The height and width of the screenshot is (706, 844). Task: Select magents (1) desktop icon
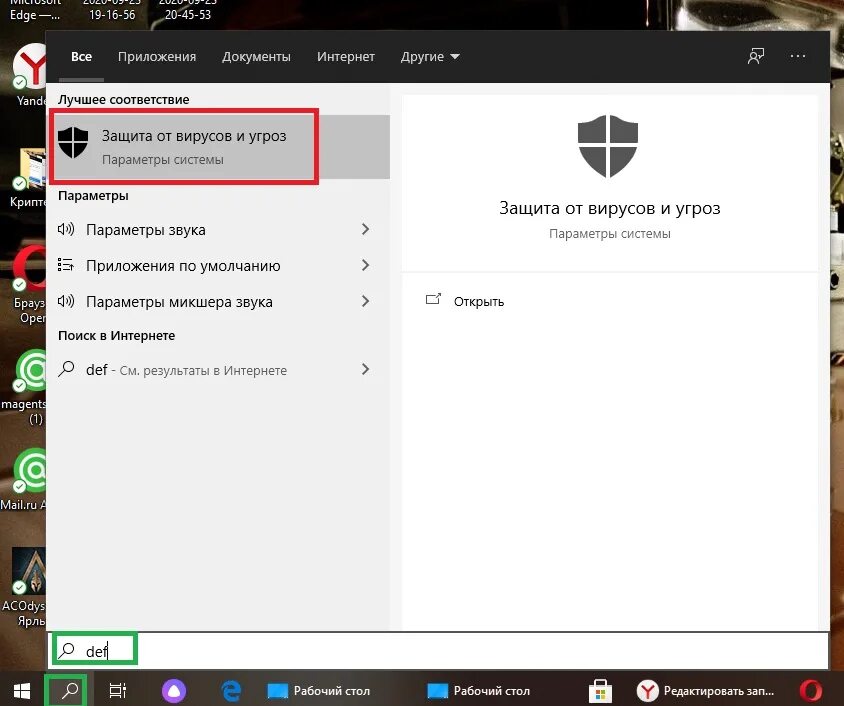pos(24,387)
